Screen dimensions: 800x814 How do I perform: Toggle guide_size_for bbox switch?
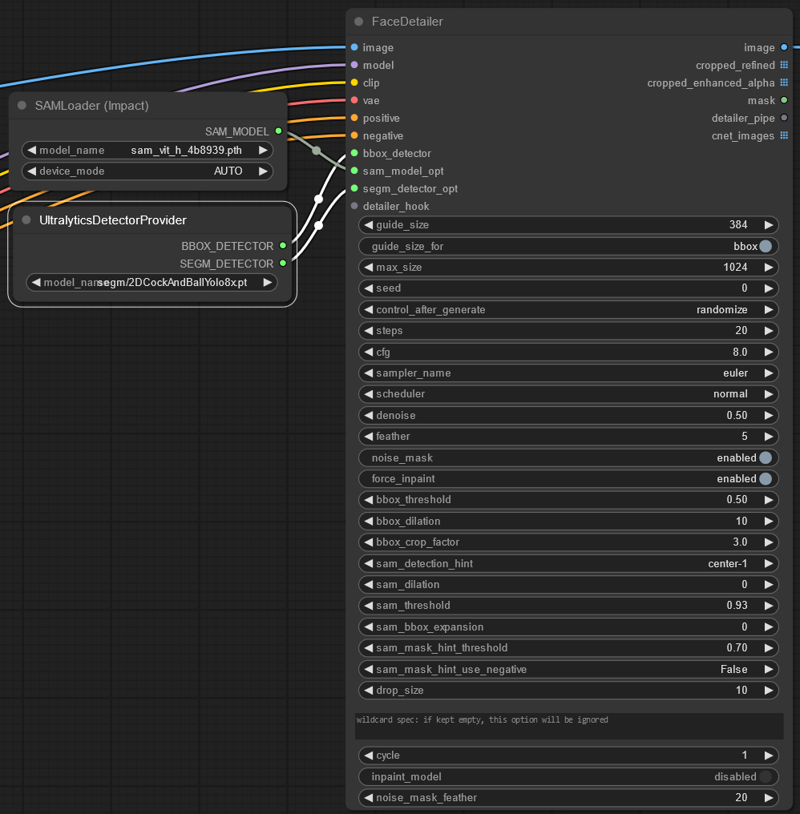pos(765,246)
